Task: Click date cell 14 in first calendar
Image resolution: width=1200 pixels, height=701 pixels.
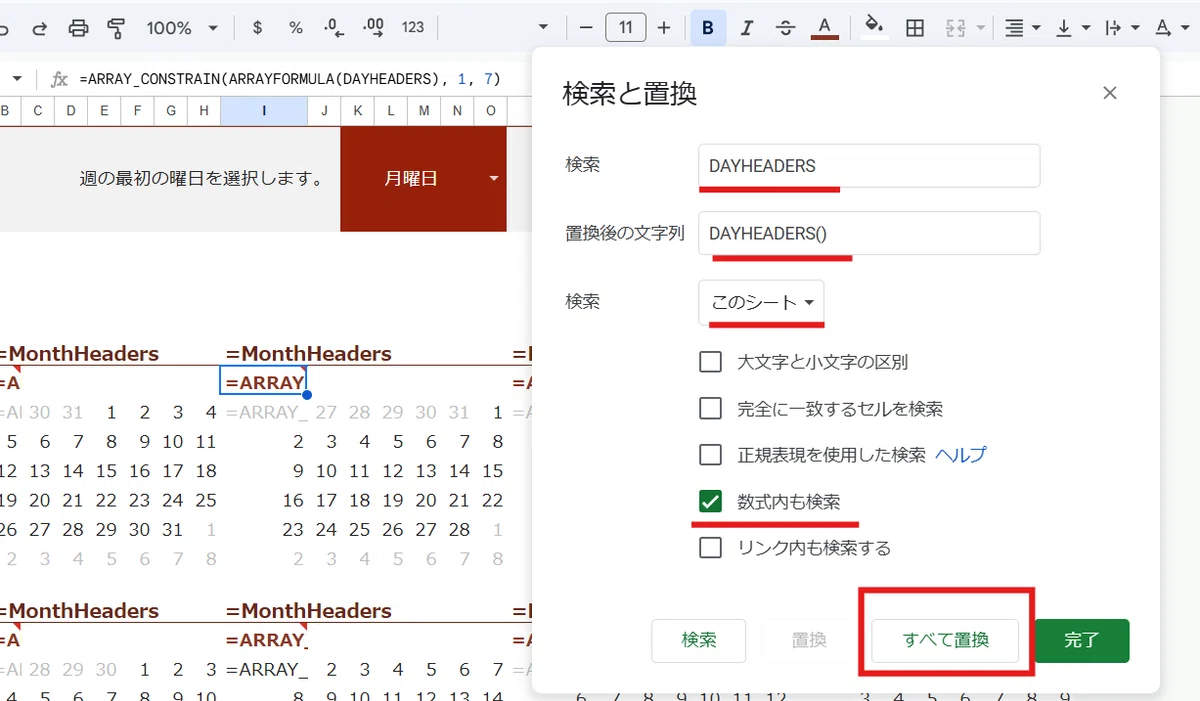Action: point(73,471)
